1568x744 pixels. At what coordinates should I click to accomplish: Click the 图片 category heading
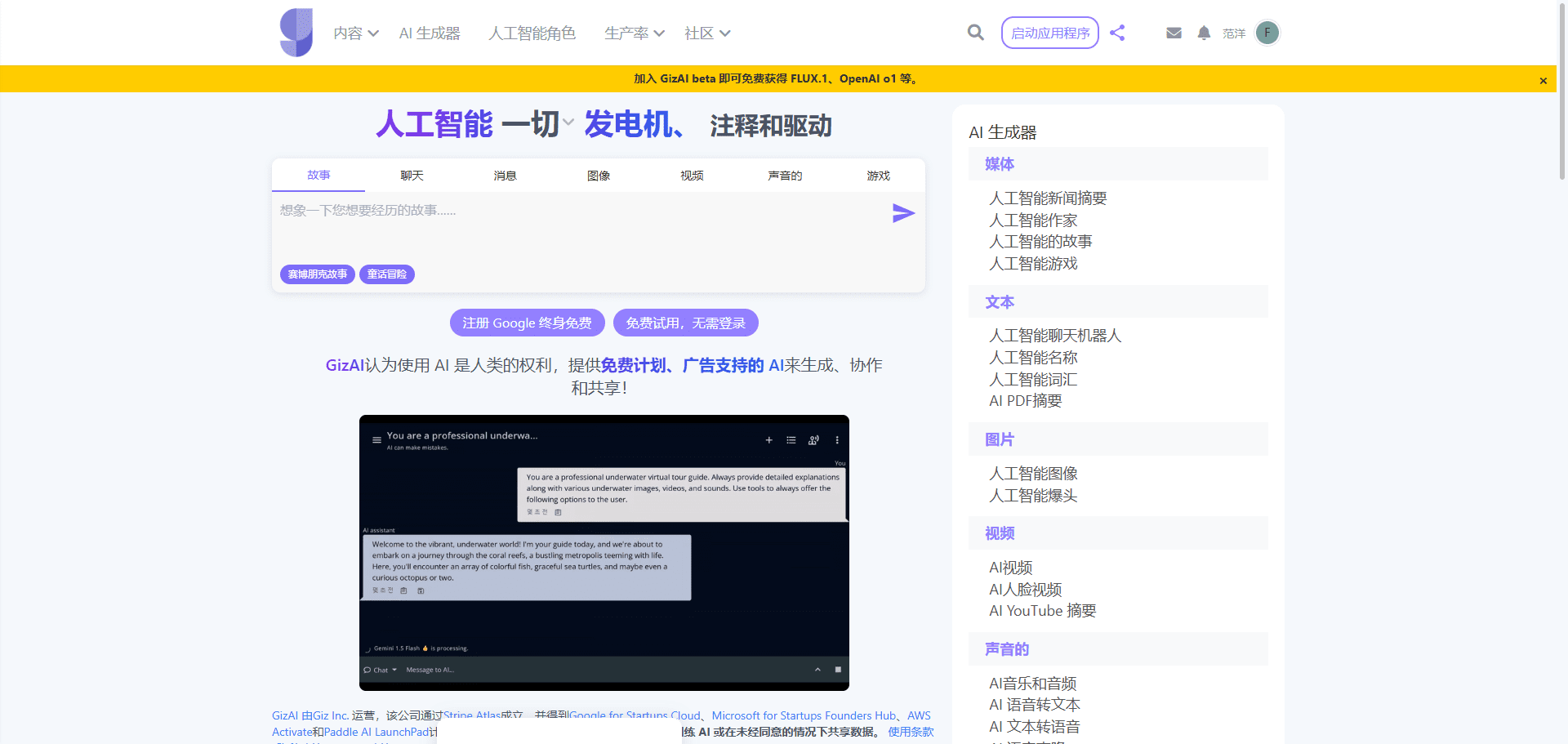point(1000,439)
